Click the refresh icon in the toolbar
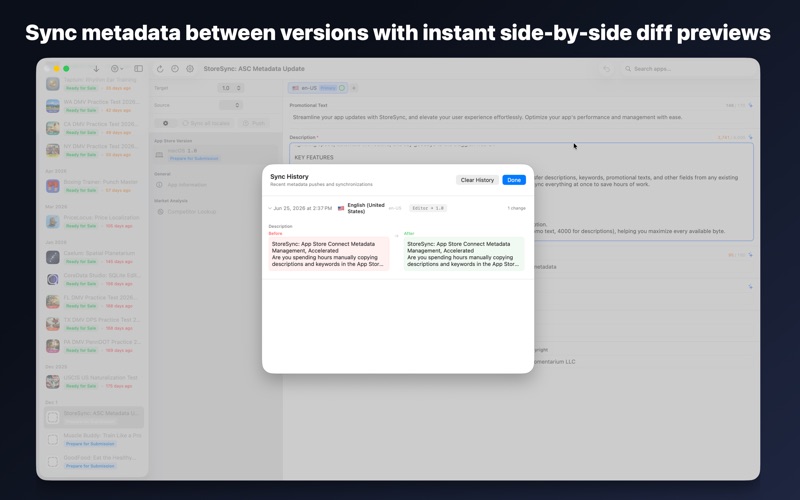 [x=160, y=68]
